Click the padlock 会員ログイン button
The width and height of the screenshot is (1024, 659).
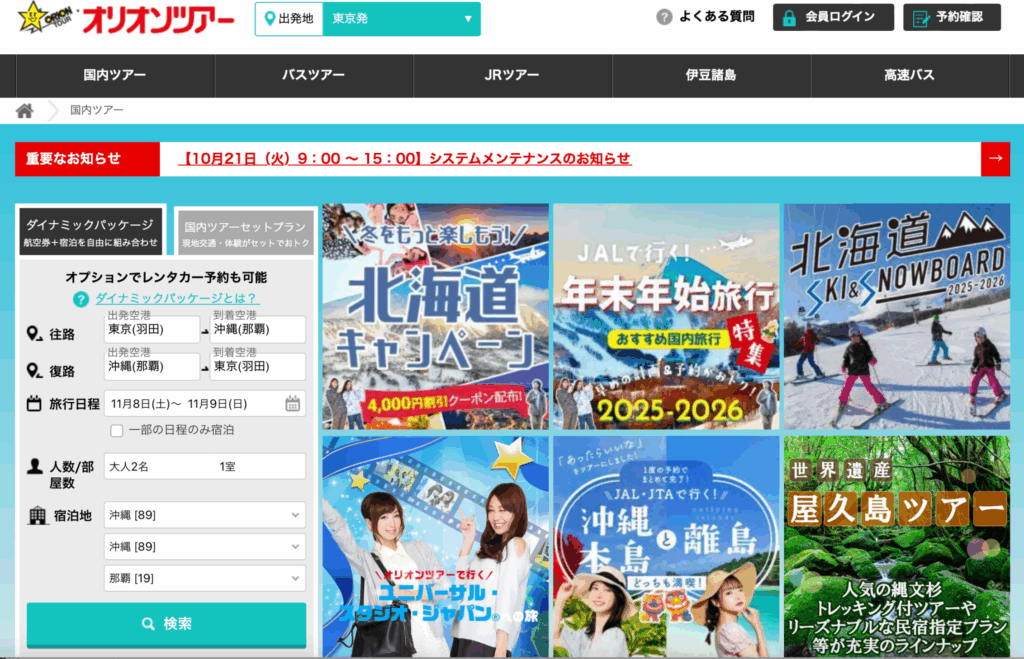coord(833,17)
